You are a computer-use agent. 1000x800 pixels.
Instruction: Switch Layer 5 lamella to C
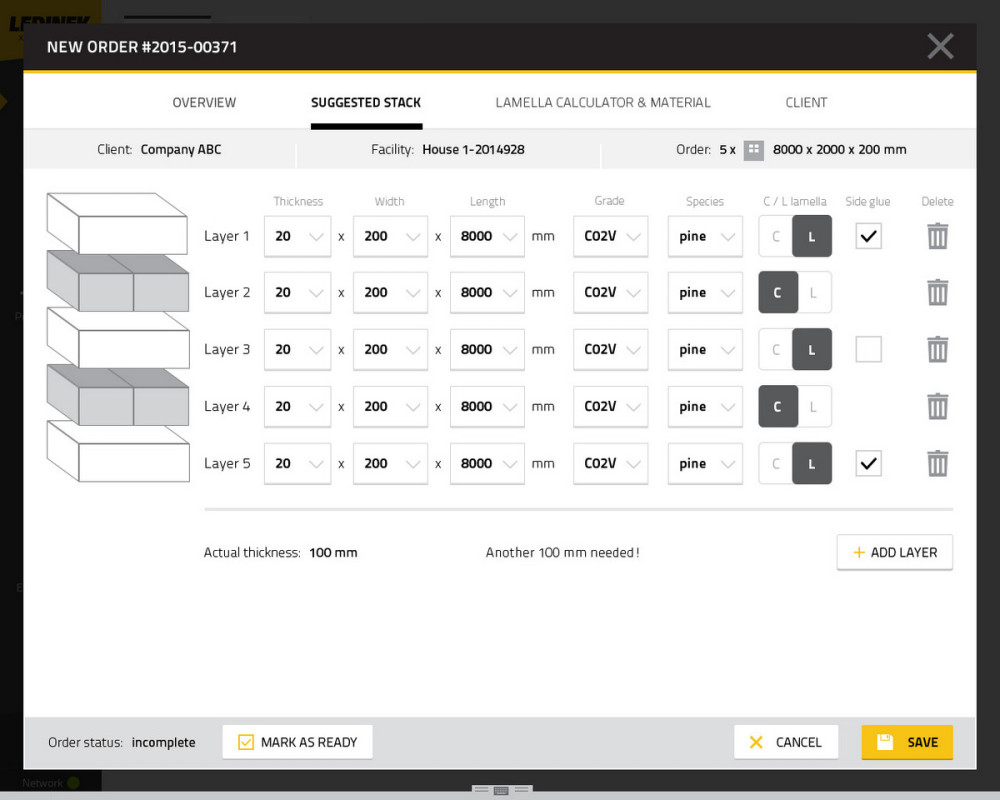coord(776,464)
